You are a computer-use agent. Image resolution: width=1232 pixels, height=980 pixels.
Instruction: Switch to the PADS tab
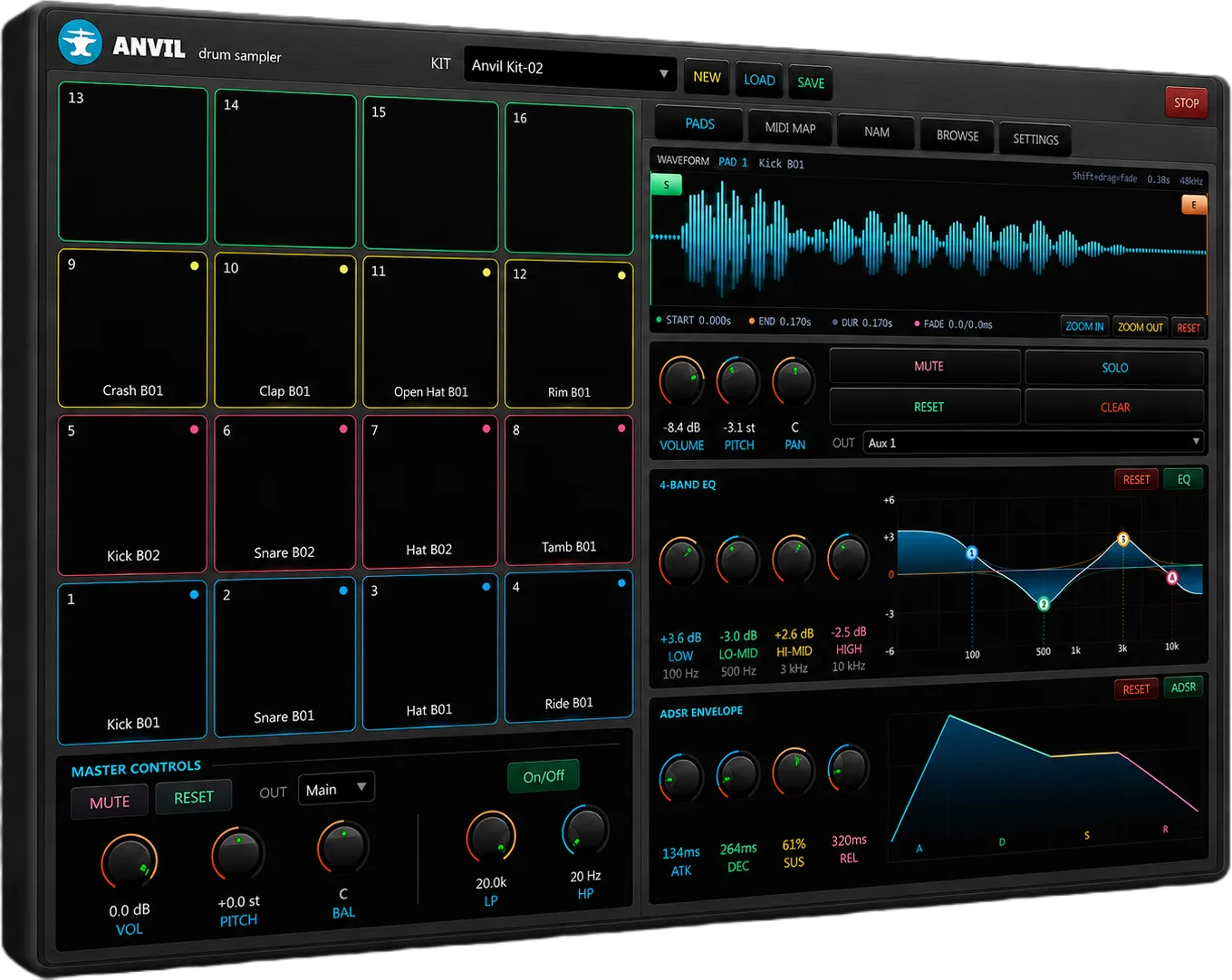699,123
